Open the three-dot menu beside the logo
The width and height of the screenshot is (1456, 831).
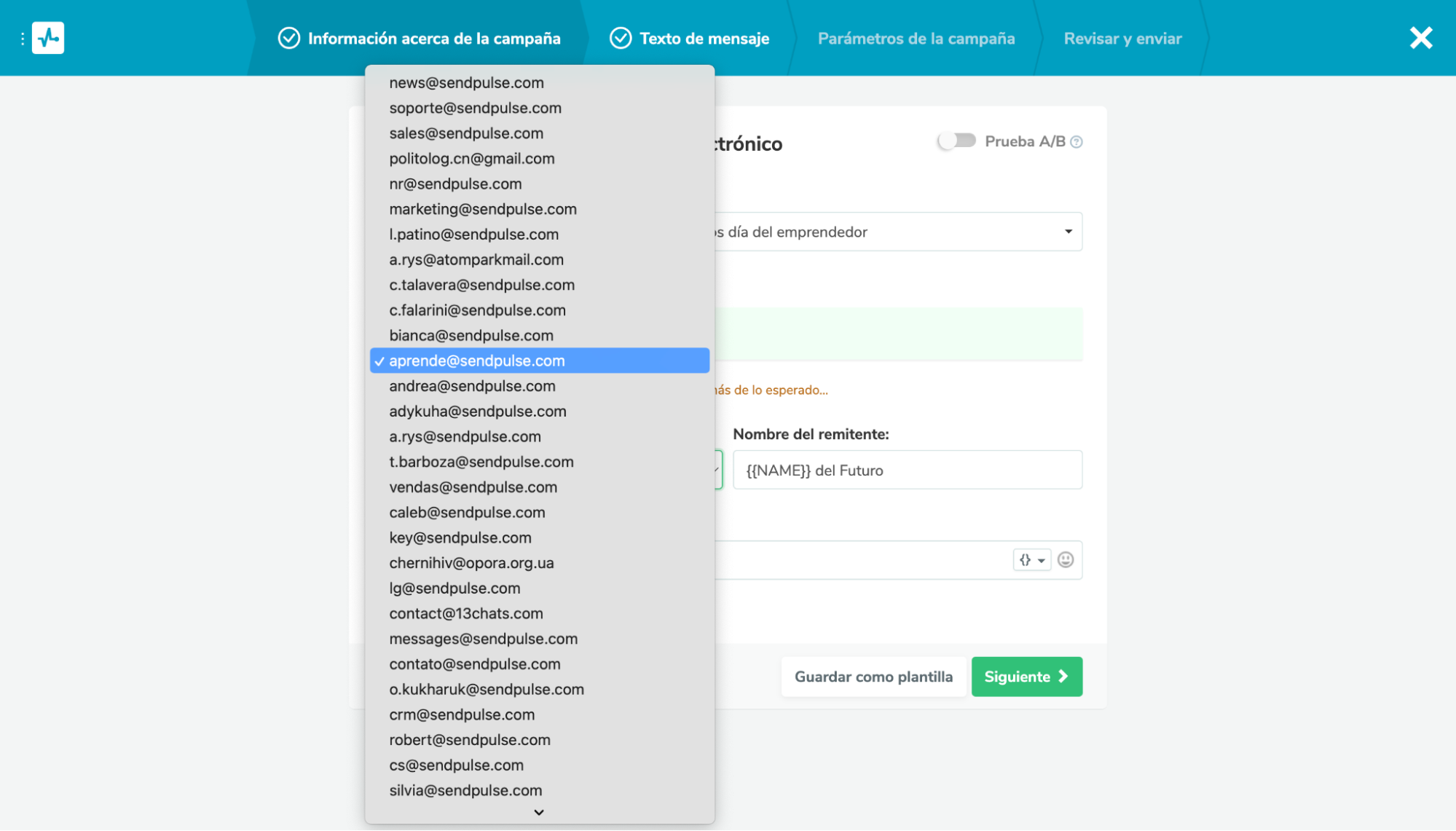pos(23,38)
